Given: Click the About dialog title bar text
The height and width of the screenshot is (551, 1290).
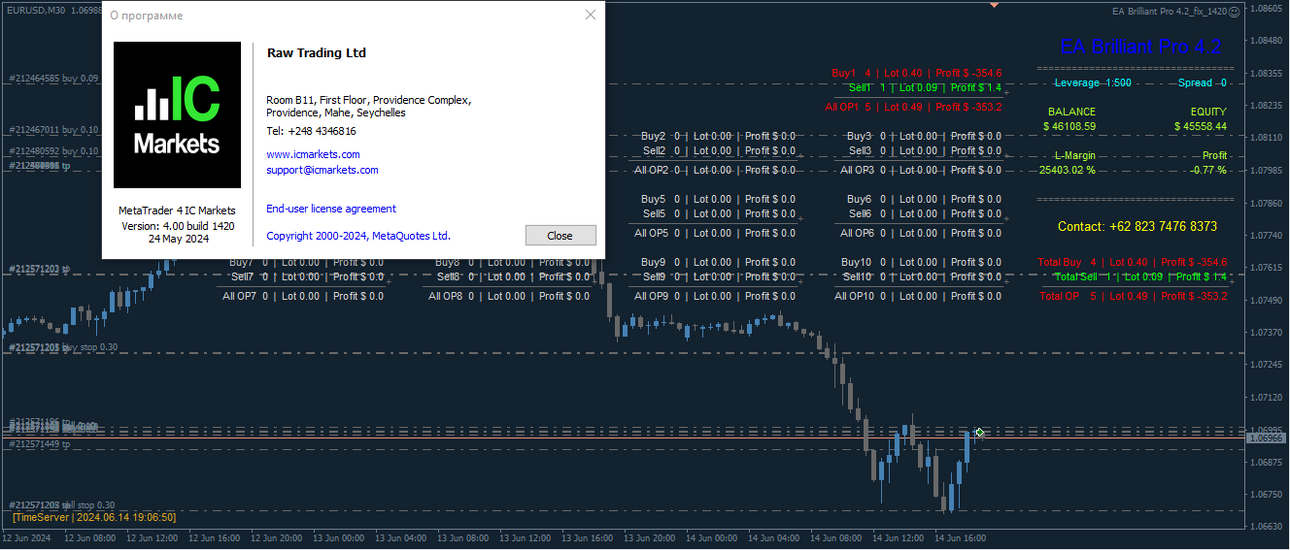Looking at the screenshot, I should coord(146,16).
